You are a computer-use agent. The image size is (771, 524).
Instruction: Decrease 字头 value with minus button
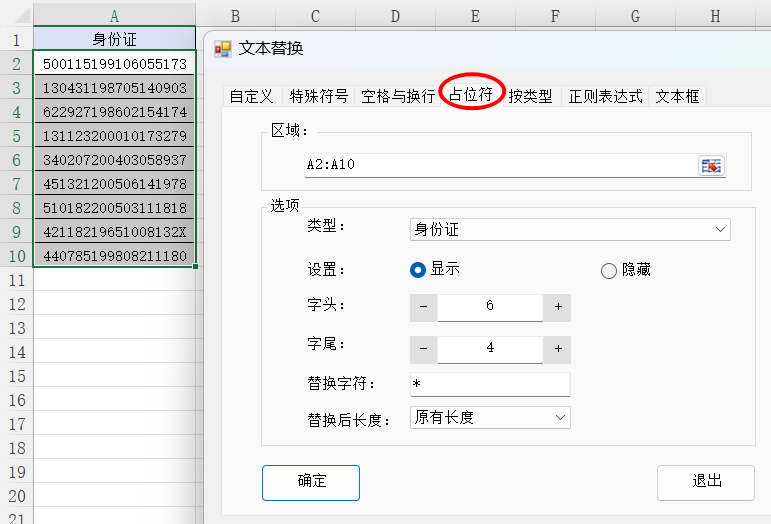point(423,307)
